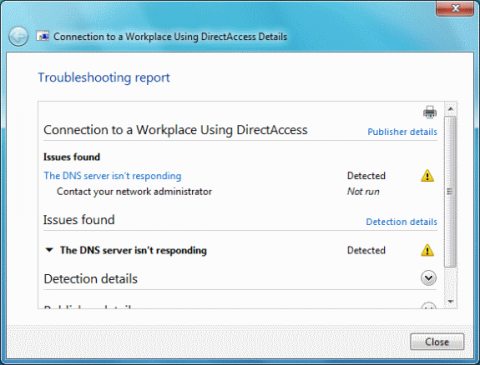Open the Publisher details link
This screenshot has width=480, height=365.
tap(402, 132)
